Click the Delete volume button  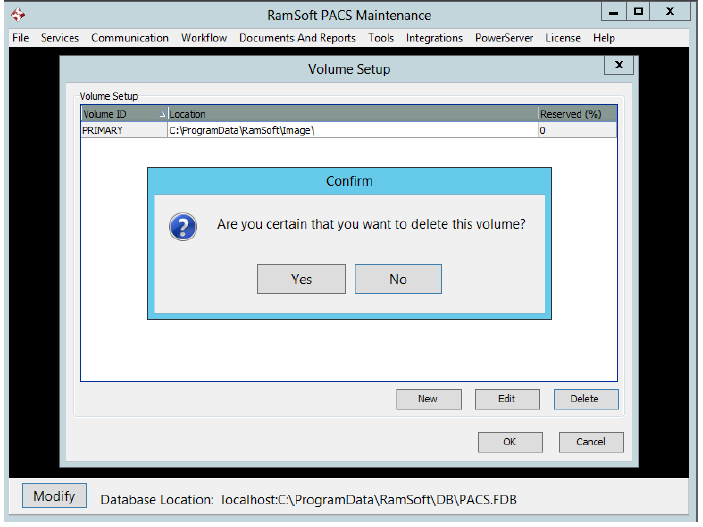[x=585, y=399]
